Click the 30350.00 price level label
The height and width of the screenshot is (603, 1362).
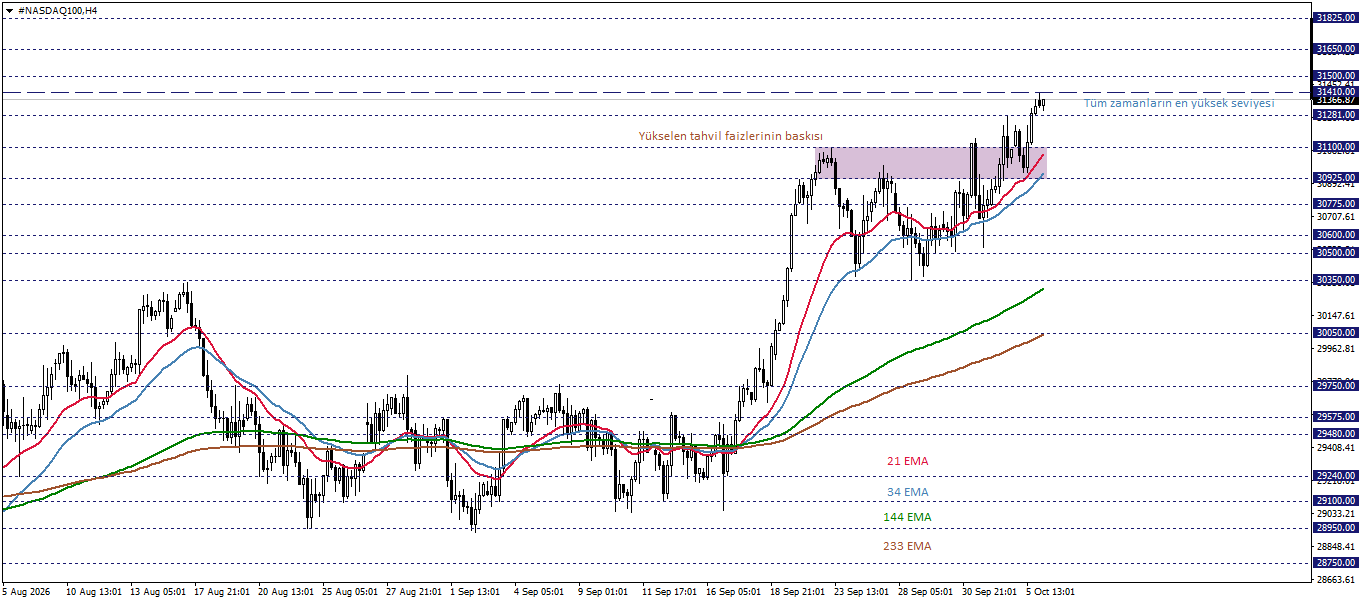[1335, 280]
